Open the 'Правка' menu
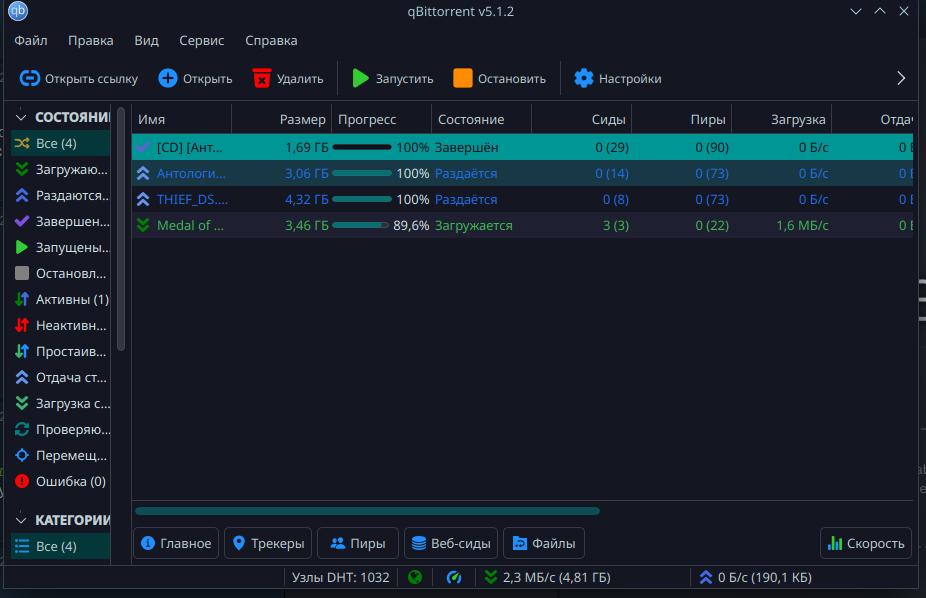Viewport: 926px width, 598px height. click(91, 41)
